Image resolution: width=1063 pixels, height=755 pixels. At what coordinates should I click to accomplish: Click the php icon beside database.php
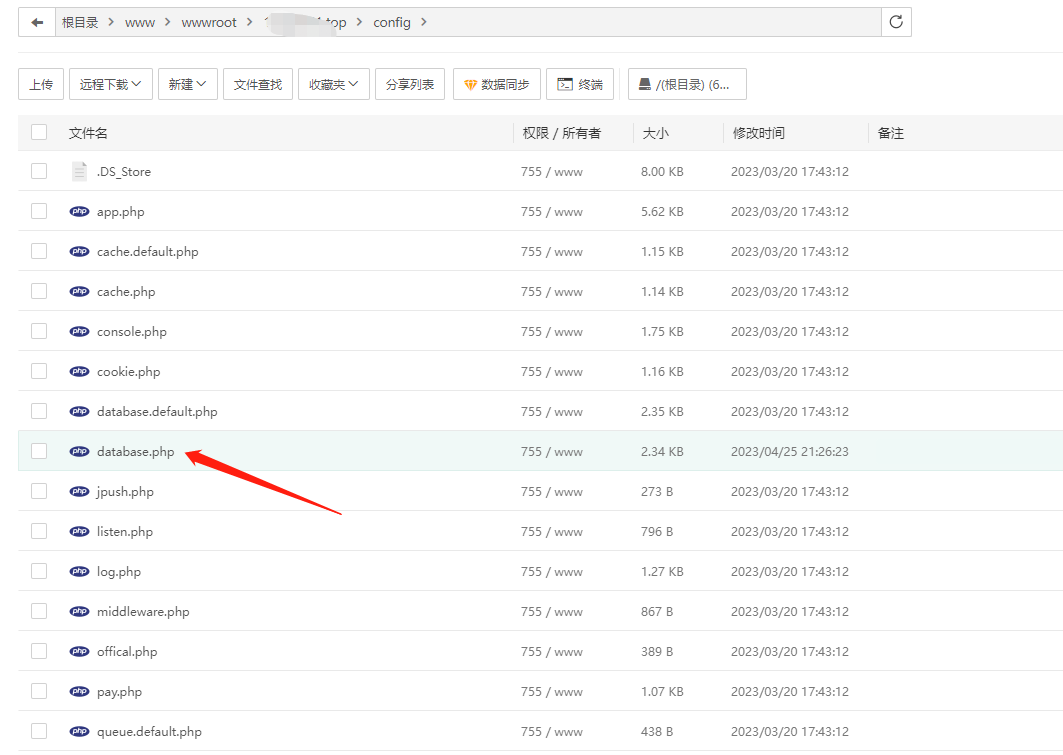[79, 451]
